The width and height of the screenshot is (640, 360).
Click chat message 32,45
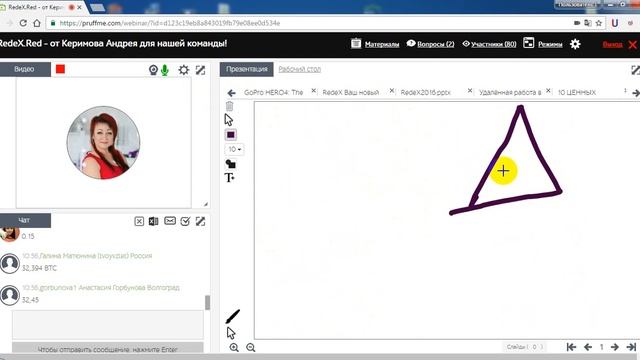click(x=30, y=300)
